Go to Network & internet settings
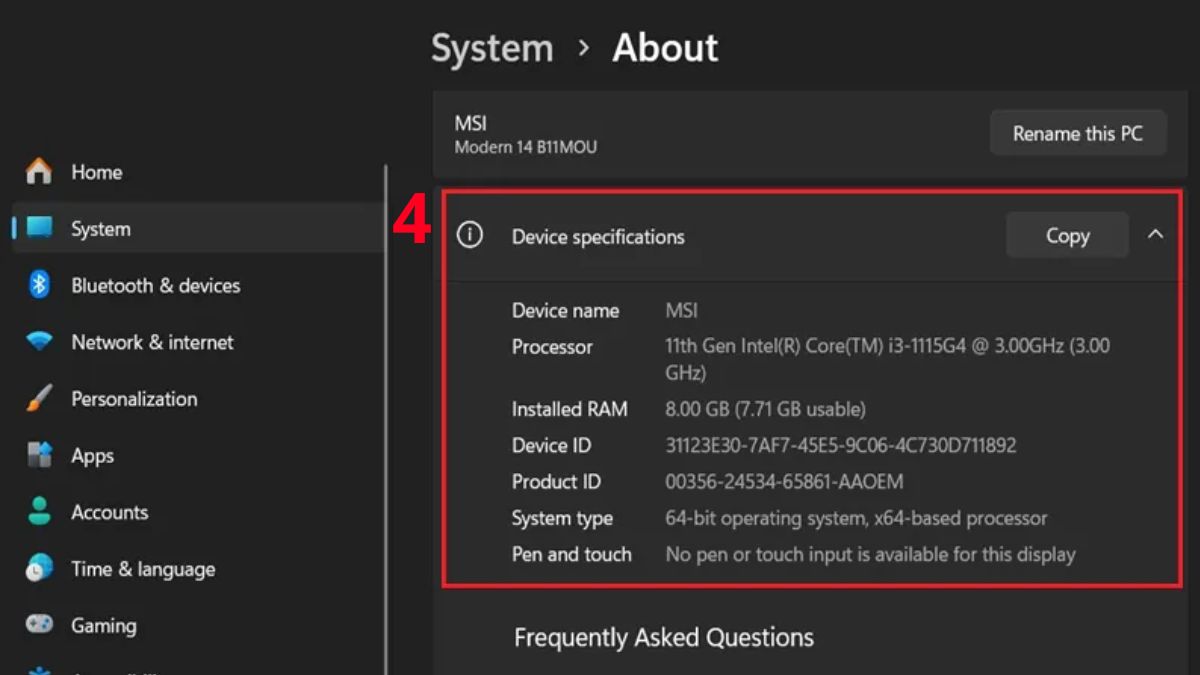The height and width of the screenshot is (675, 1200). tap(200, 342)
